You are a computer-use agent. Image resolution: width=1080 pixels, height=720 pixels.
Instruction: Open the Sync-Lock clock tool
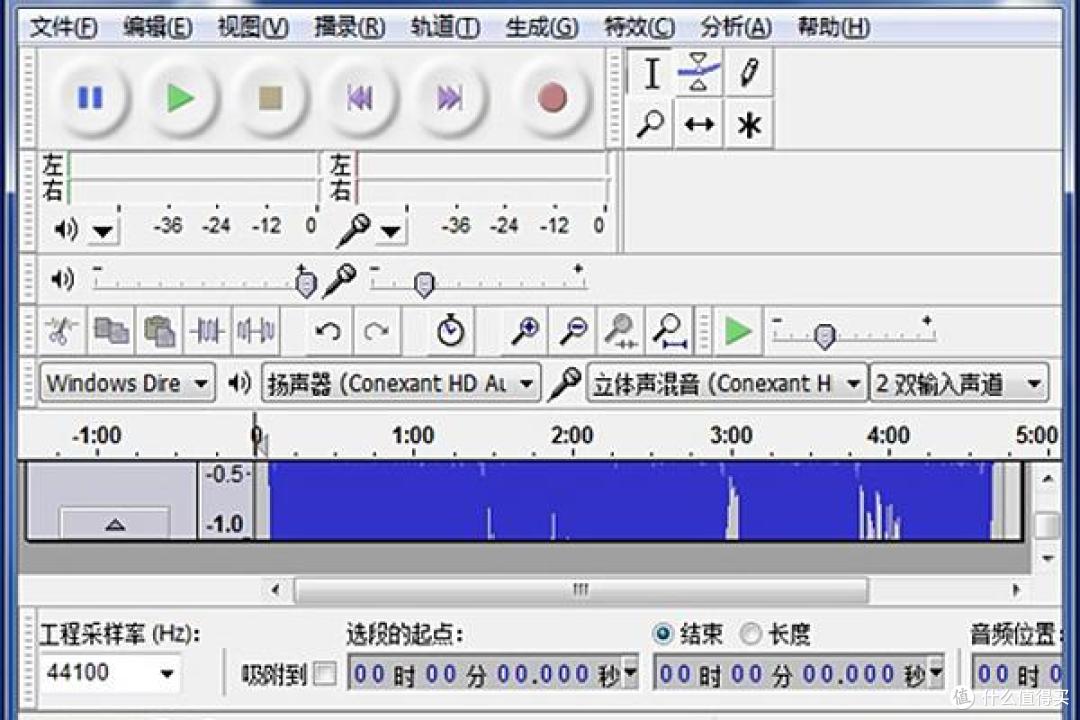coord(451,331)
